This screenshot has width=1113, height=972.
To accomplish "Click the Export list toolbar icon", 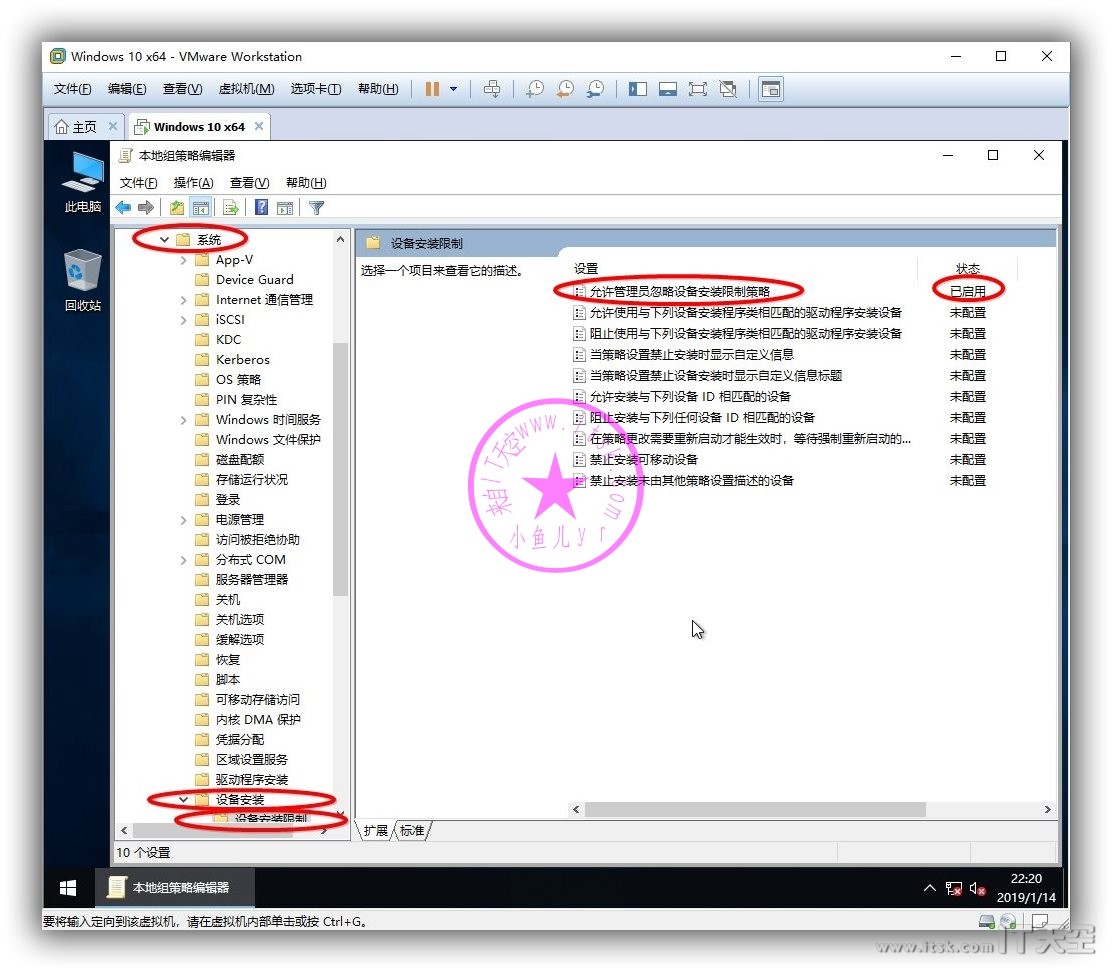I will click(x=231, y=207).
